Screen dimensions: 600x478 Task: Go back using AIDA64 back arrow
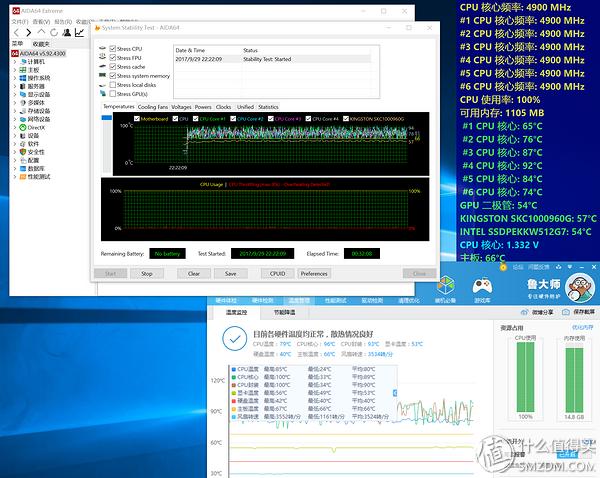click(16, 33)
